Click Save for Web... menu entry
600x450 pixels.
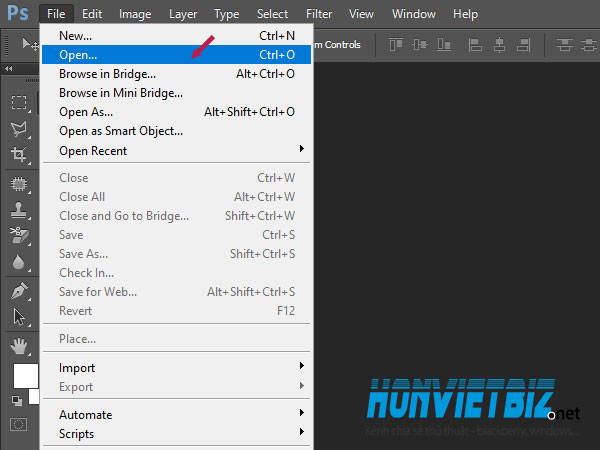[176, 292]
